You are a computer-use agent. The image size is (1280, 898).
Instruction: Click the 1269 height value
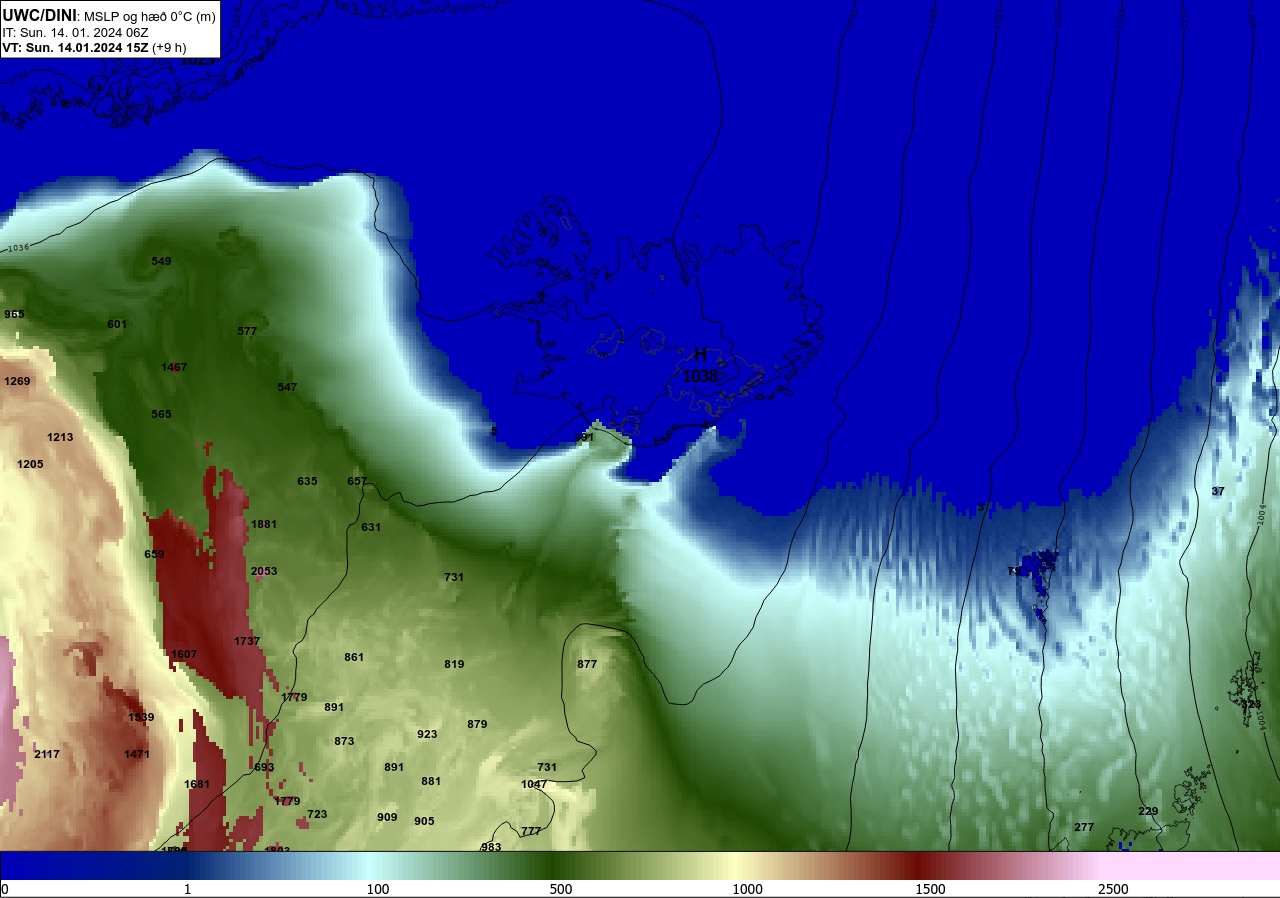[17, 381]
